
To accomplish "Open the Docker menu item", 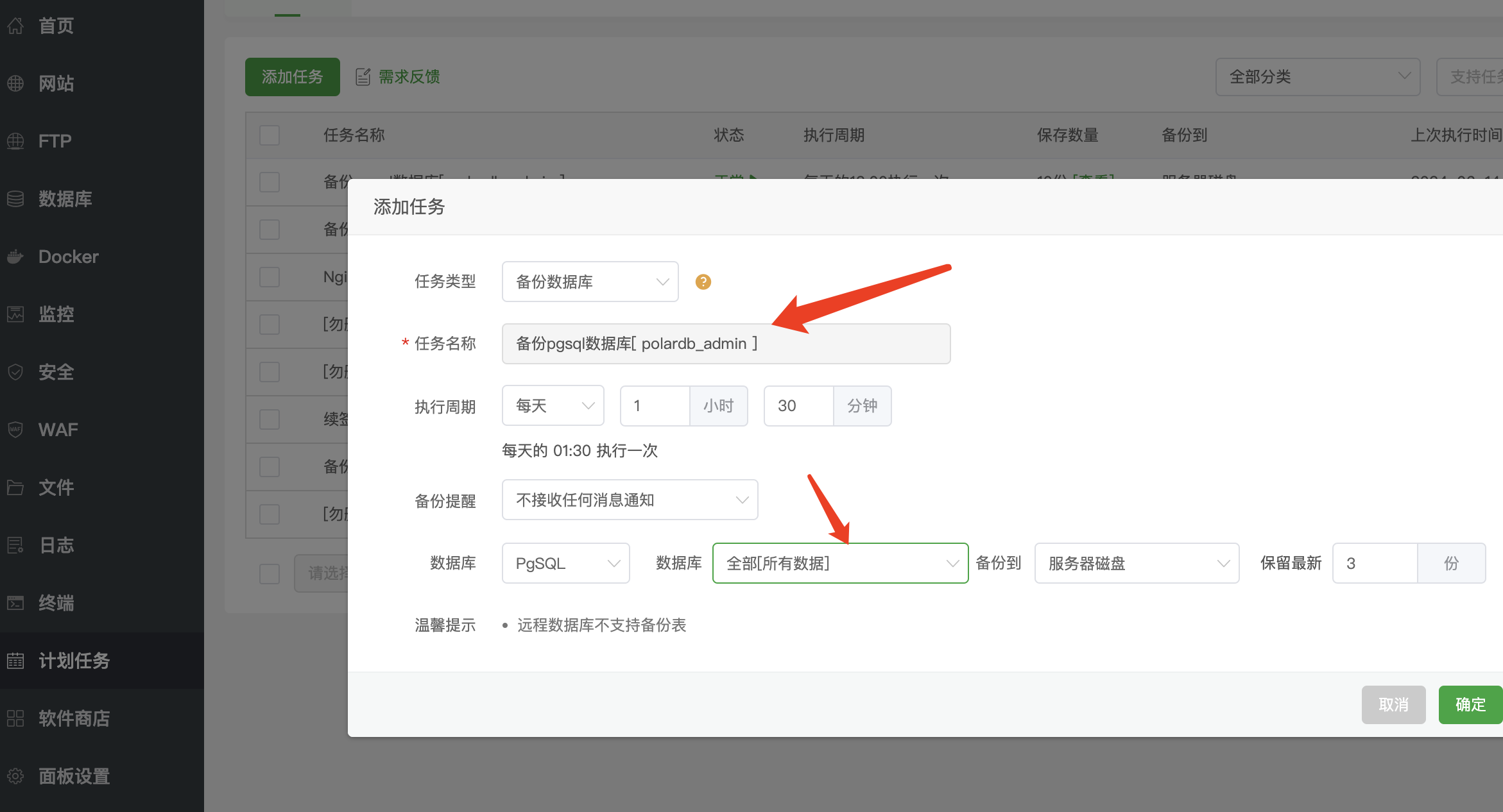I will [69, 257].
